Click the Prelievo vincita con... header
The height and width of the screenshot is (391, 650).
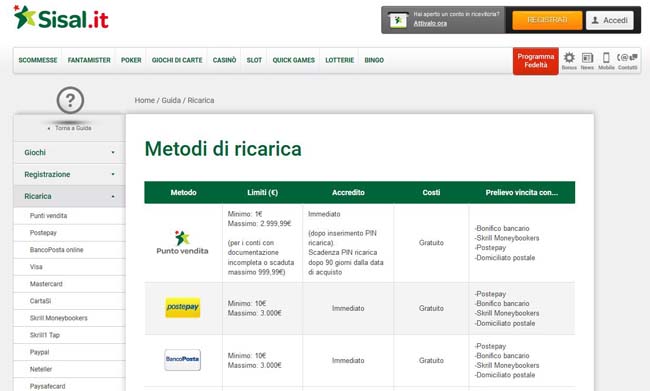click(x=521, y=192)
